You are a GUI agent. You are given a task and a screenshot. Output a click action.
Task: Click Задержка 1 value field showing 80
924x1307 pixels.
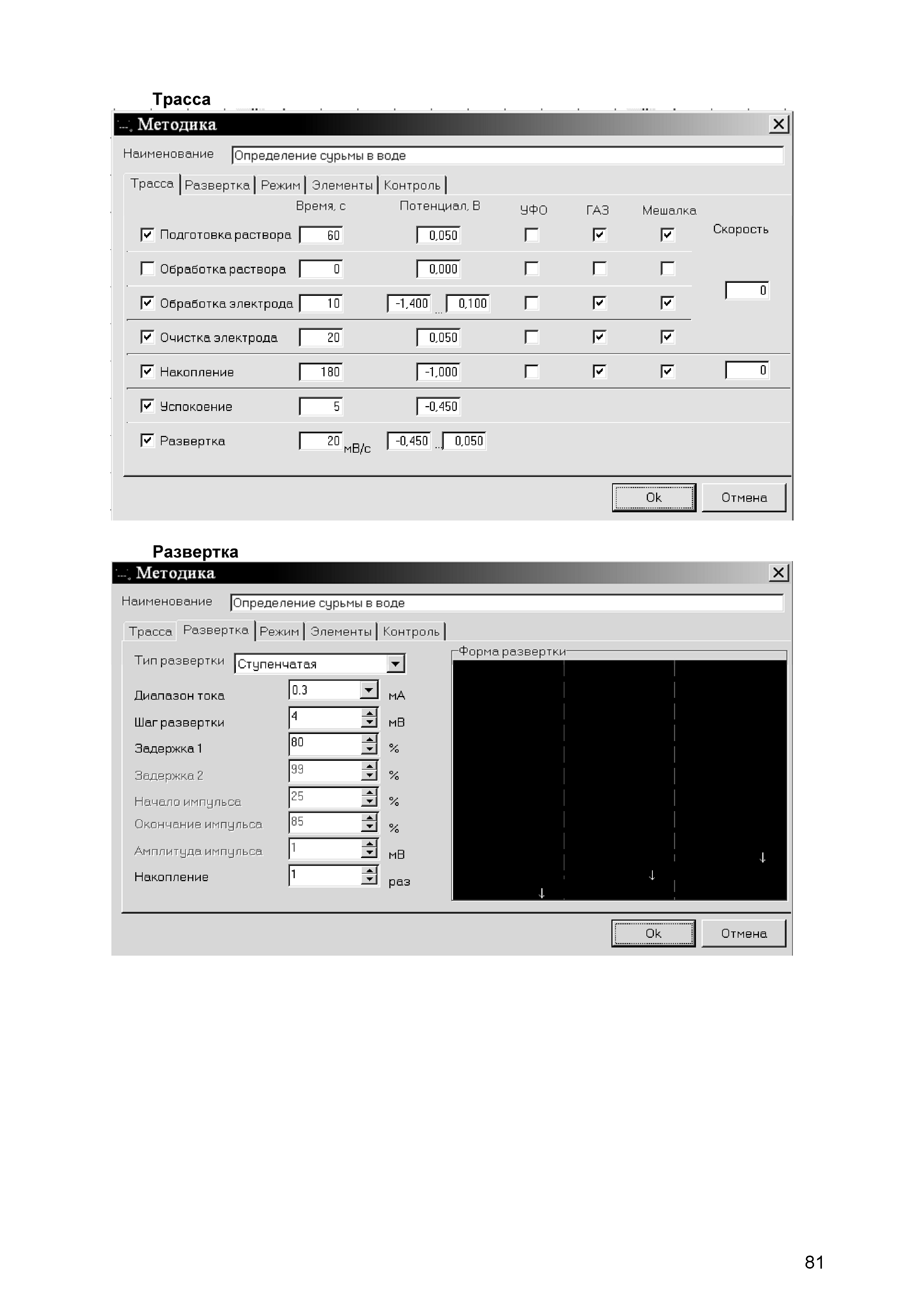pos(325,744)
